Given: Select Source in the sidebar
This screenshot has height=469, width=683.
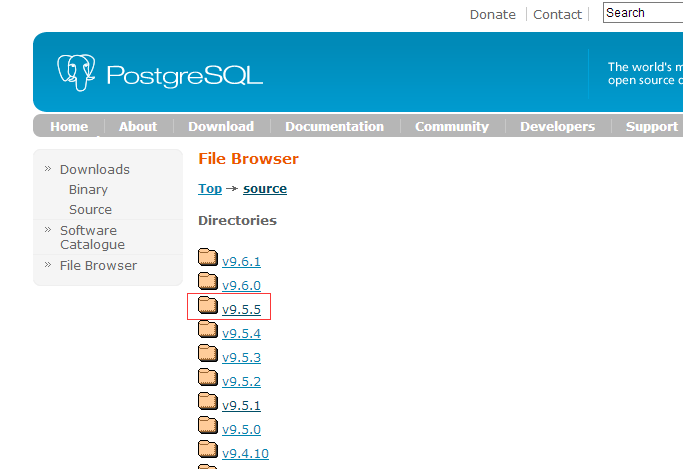Looking at the screenshot, I should click(x=90, y=209).
